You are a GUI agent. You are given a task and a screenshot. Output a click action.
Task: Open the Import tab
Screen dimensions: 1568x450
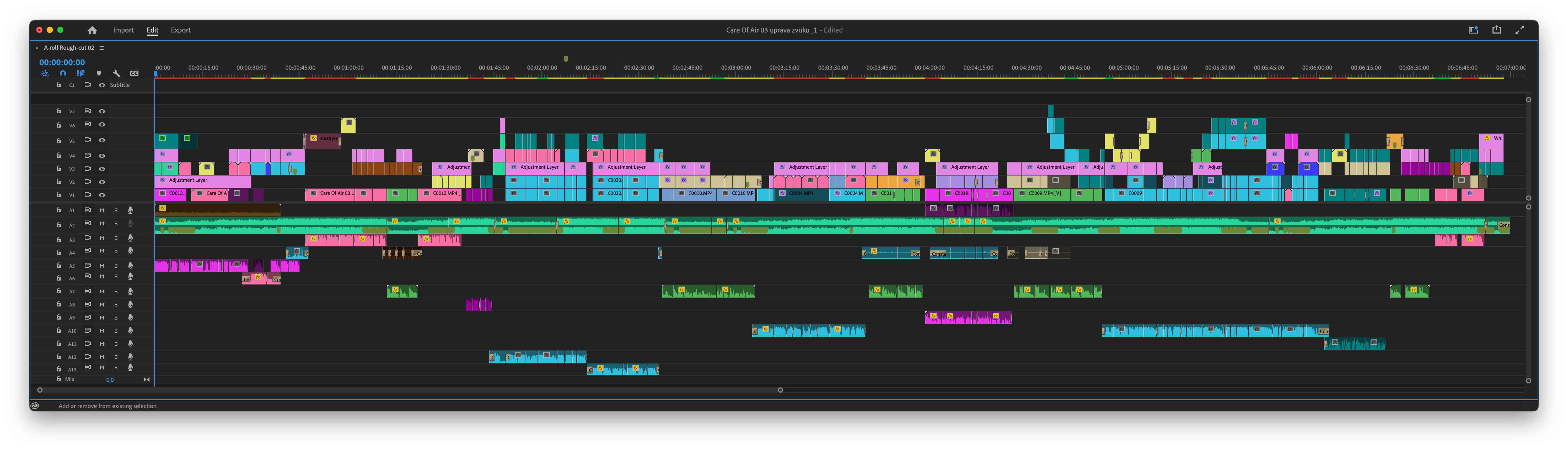tap(123, 30)
